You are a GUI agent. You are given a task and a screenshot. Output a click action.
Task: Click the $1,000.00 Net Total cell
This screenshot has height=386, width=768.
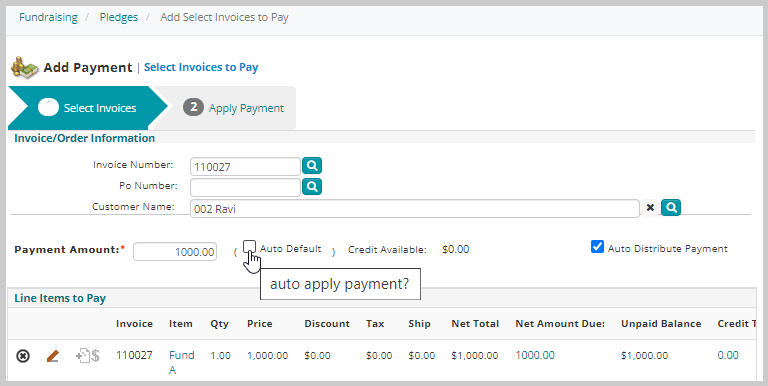[475, 355]
